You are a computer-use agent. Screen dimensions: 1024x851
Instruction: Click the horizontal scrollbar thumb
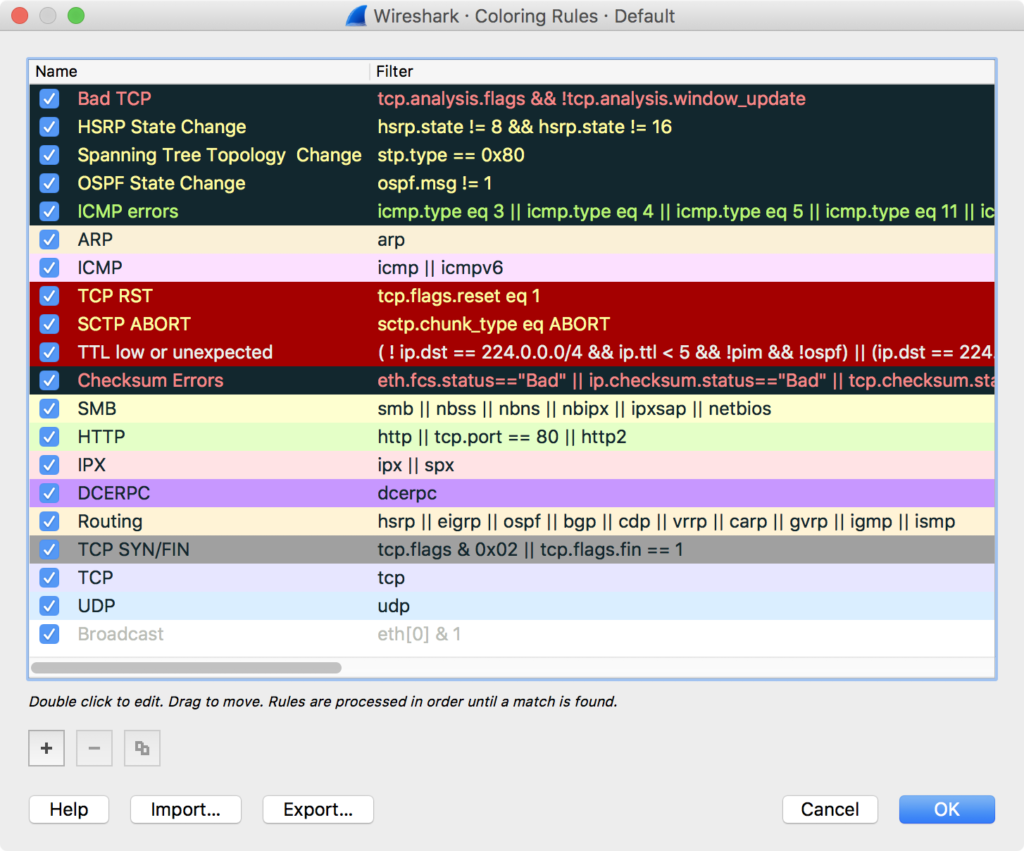[x=186, y=667]
